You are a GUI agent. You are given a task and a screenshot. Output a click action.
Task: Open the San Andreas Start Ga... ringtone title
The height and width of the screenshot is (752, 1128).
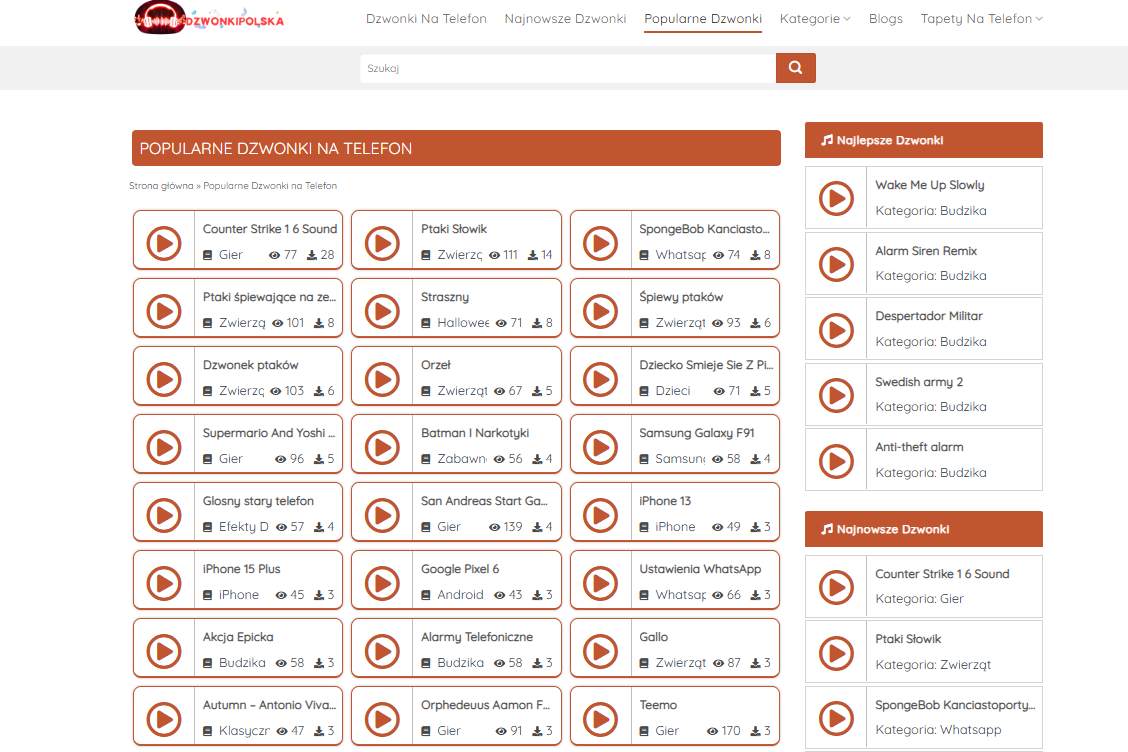pos(484,501)
